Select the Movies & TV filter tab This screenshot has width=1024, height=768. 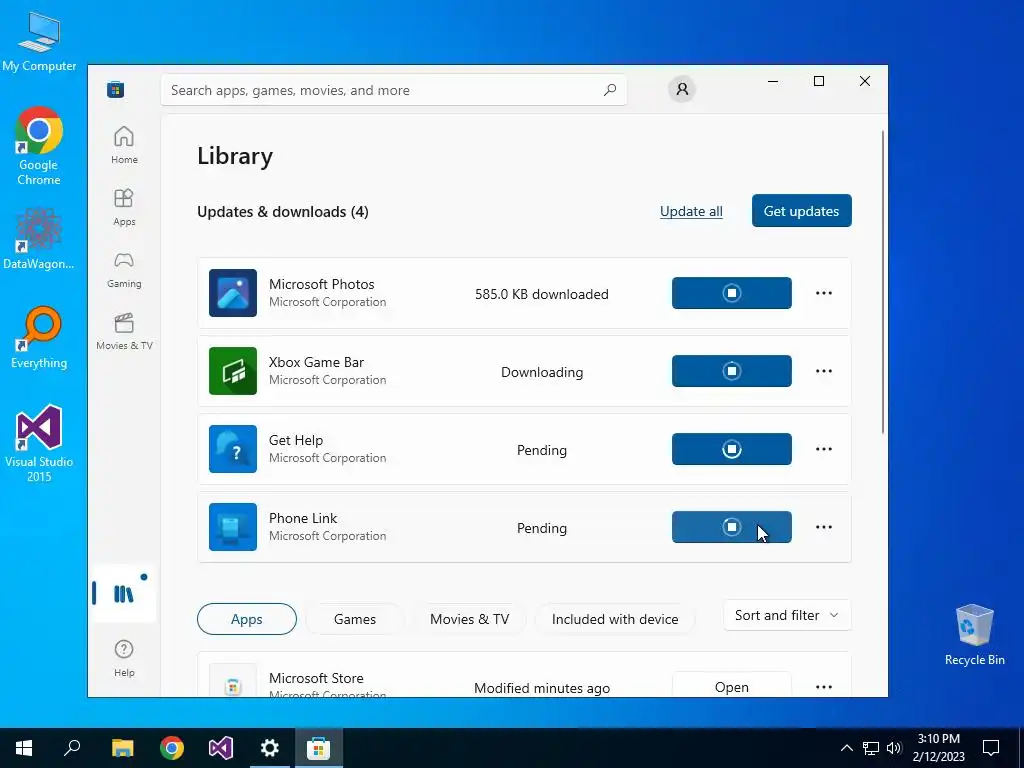pos(470,619)
